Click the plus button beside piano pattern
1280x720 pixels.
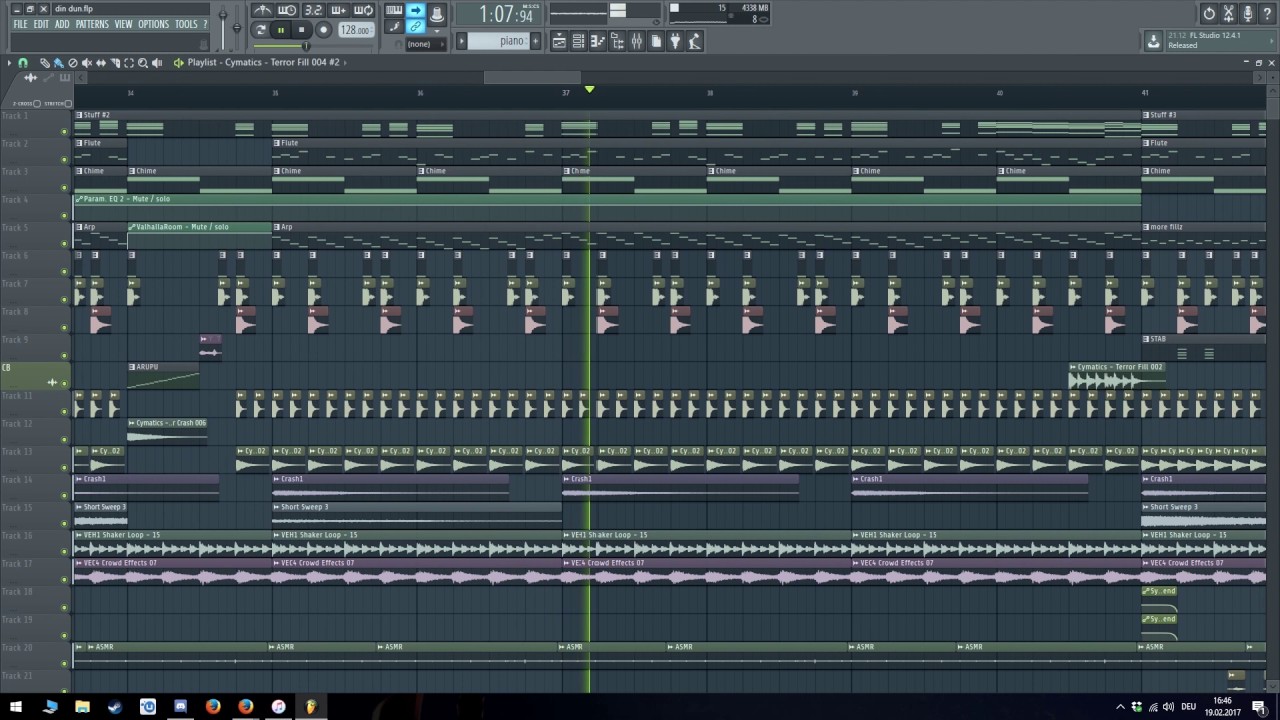point(536,41)
